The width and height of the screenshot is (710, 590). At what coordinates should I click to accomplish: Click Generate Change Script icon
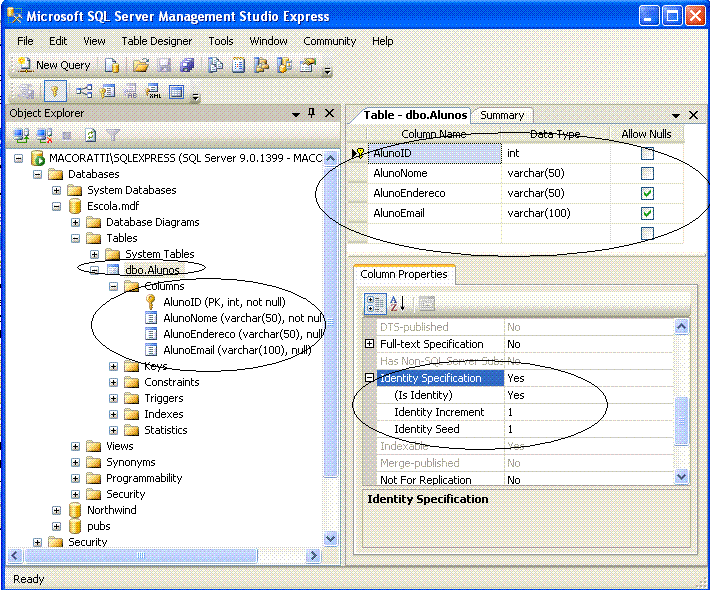click(x=26, y=92)
